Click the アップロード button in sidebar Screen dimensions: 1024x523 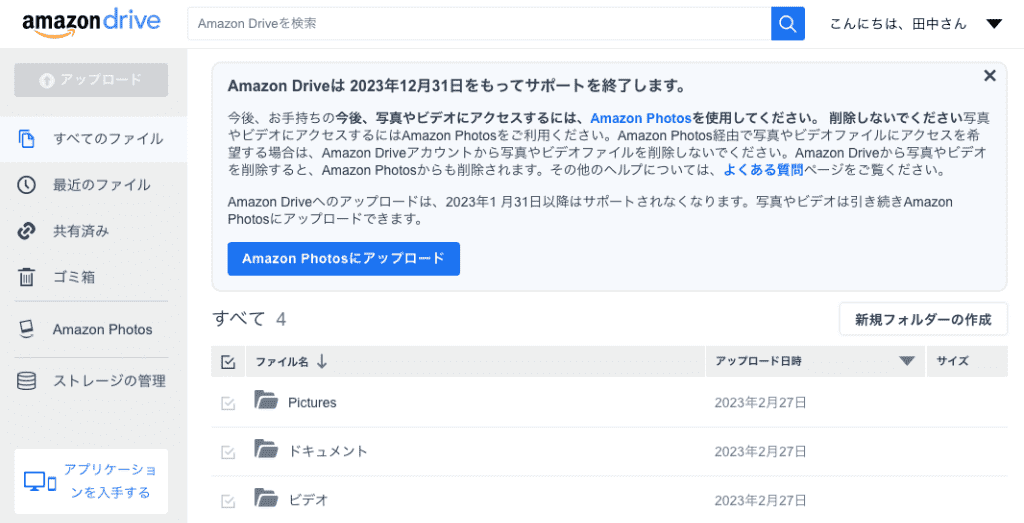click(91, 80)
